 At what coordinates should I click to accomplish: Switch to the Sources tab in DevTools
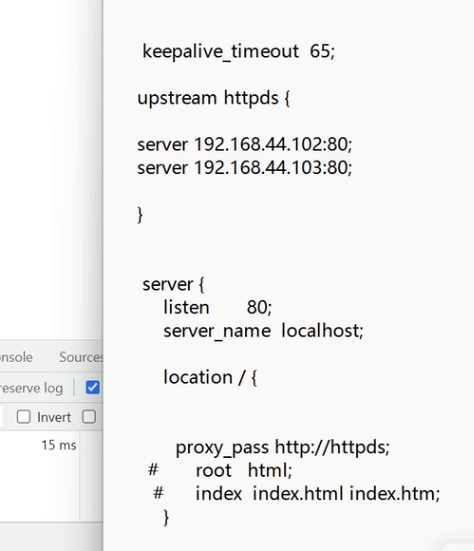tap(81, 357)
